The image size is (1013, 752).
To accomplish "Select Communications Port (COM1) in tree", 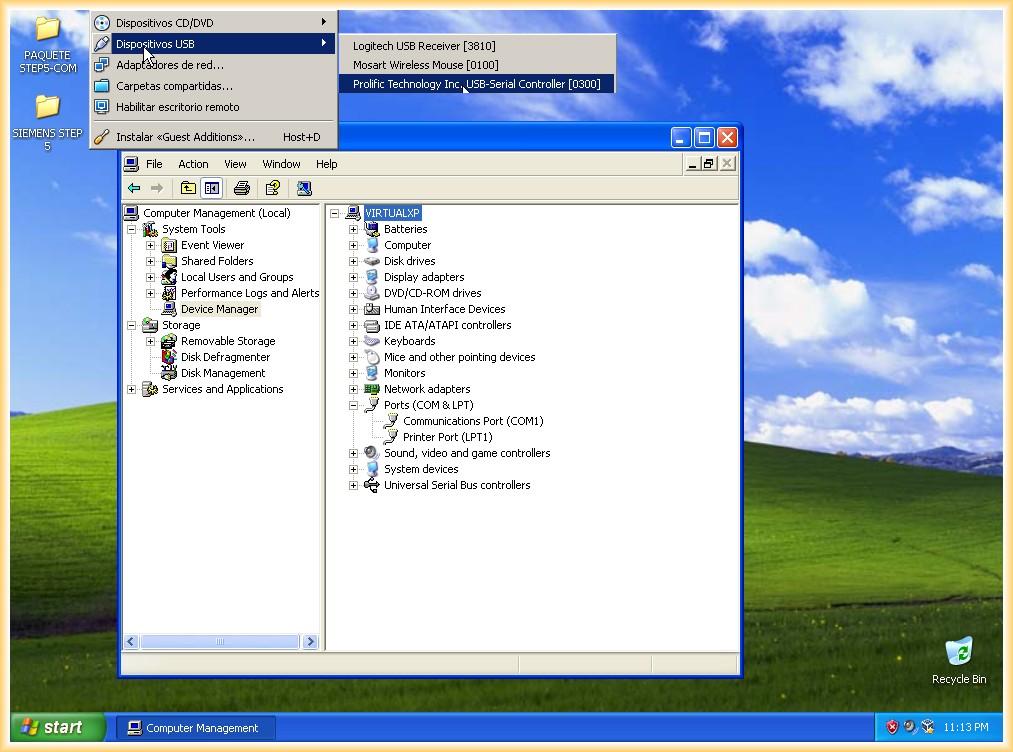I will tap(472, 421).
